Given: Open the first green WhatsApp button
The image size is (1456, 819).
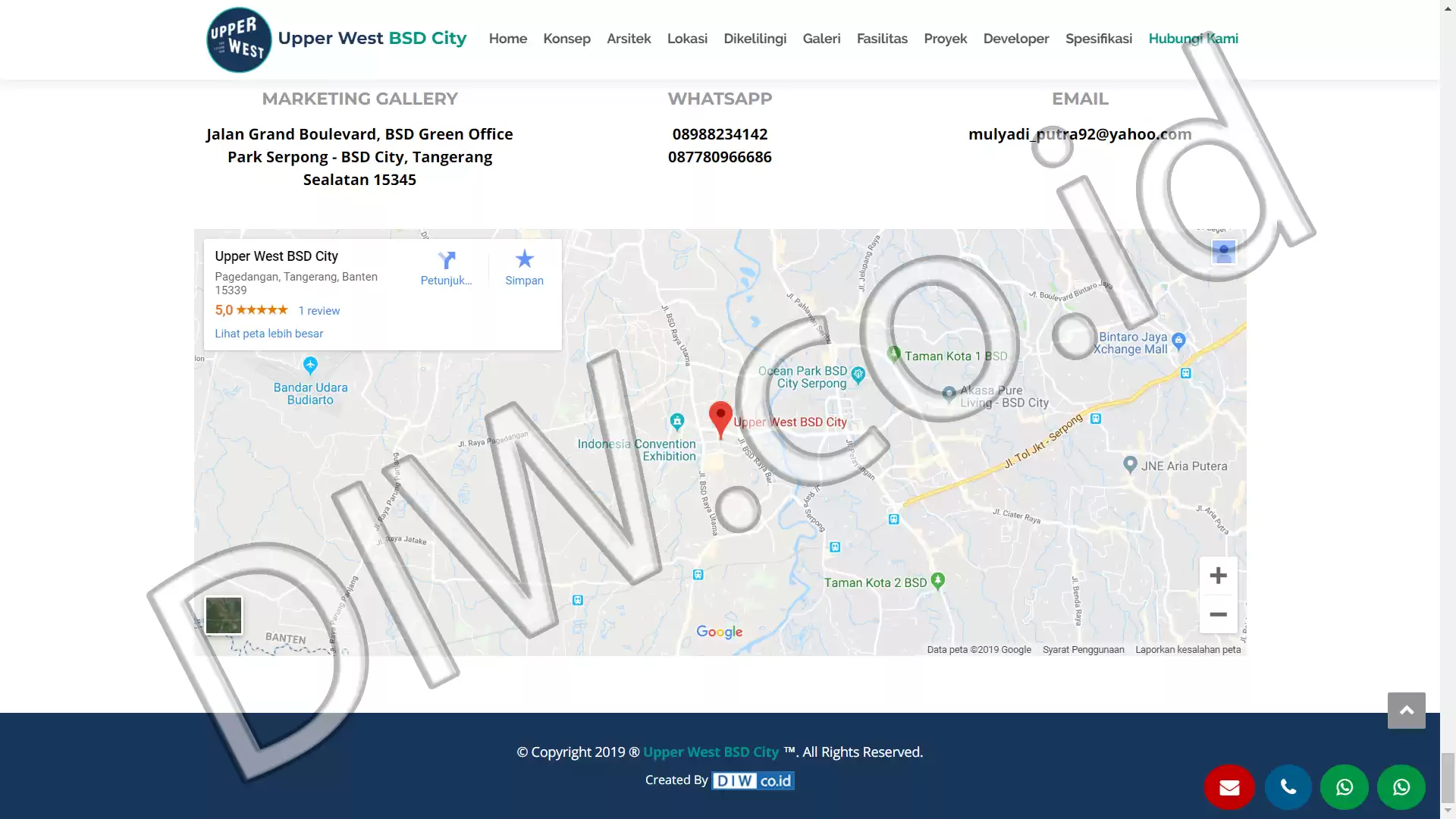Looking at the screenshot, I should pos(1345,787).
